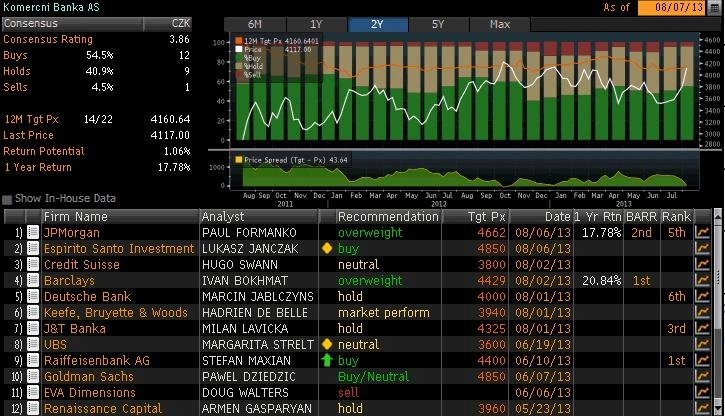The width and height of the screenshot is (725, 416).
Task: Click target price 4429 cell
Action: [492, 281]
